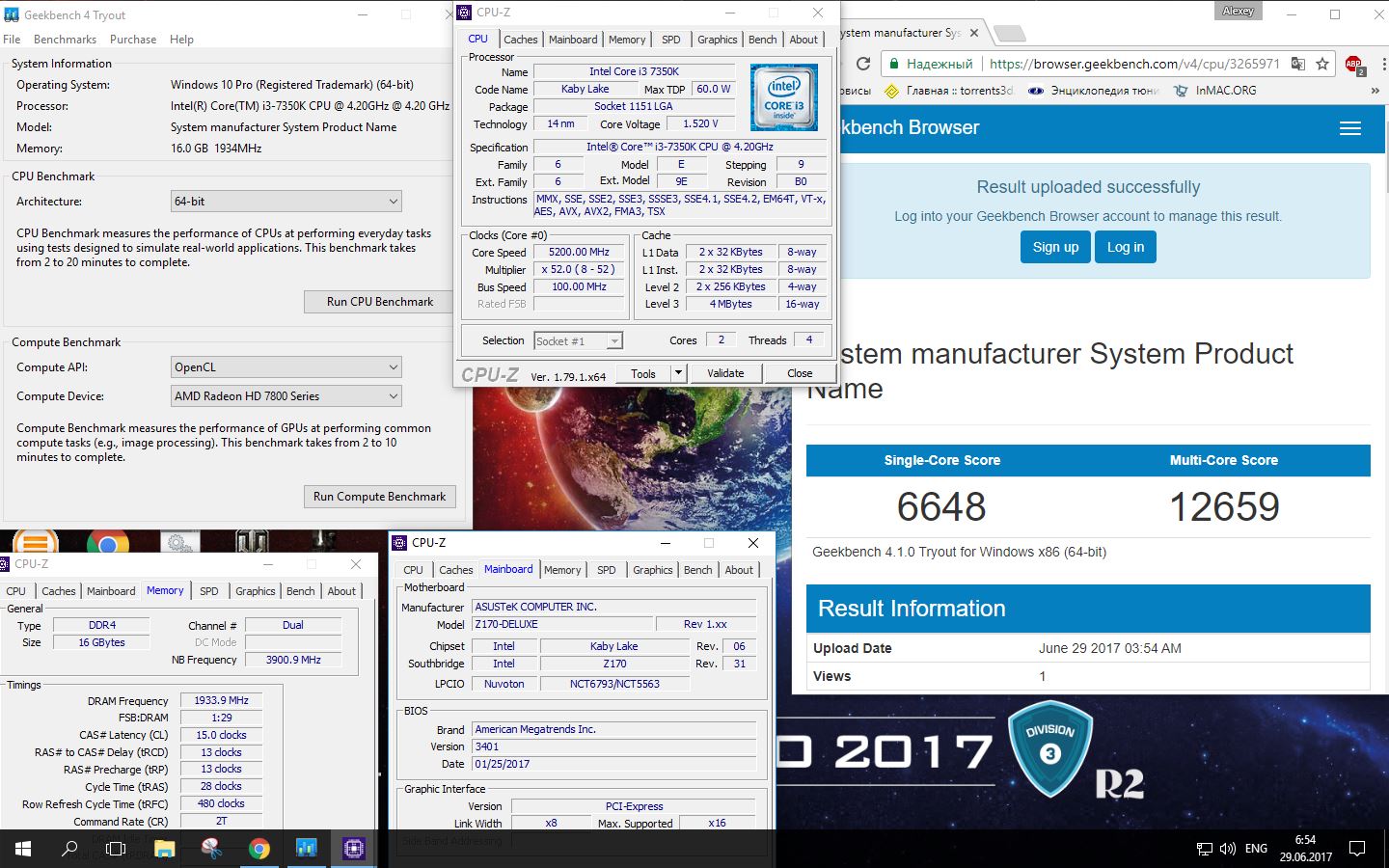Click Sign up on Geekbench Browser

click(x=1055, y=247)
